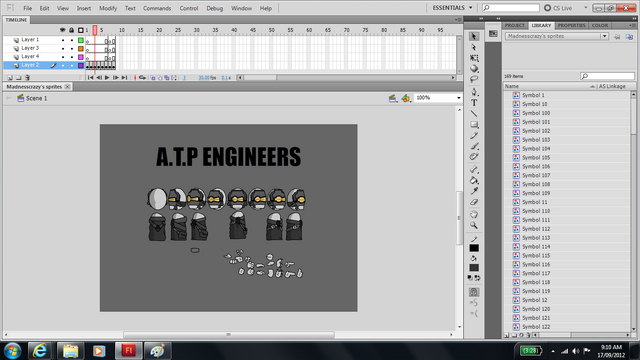Toggle Name column sort arrow
Screen dimensions: 640x360
592,87
